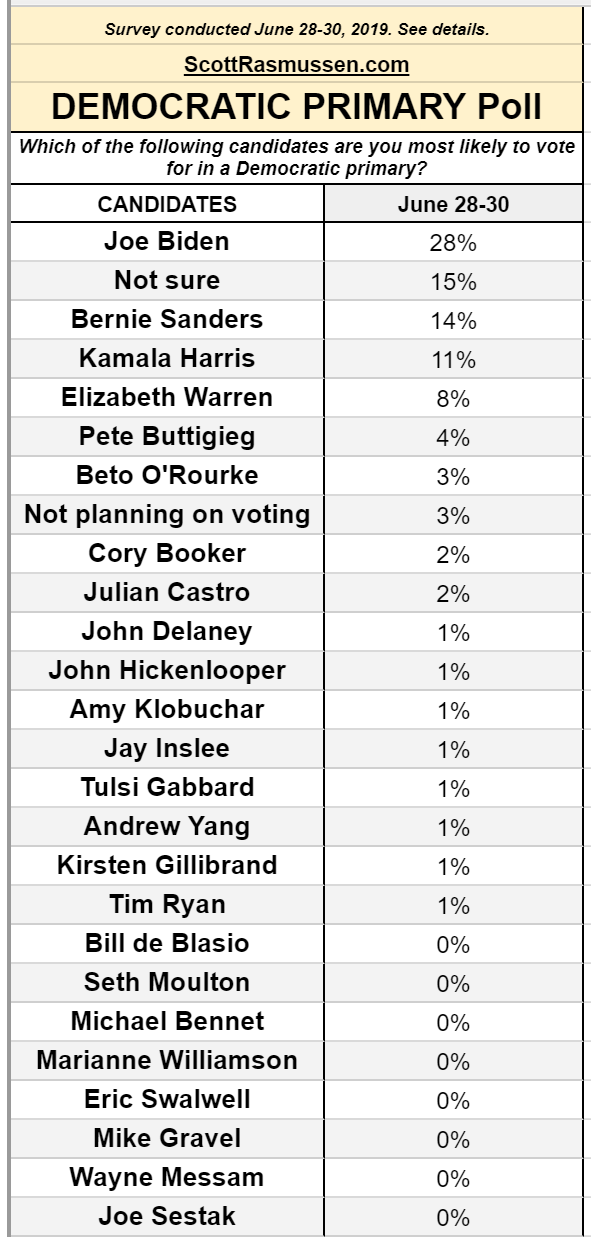Select the poll question text cell
This screenshot has height=1237, width=591.
(x=297, y=157)
